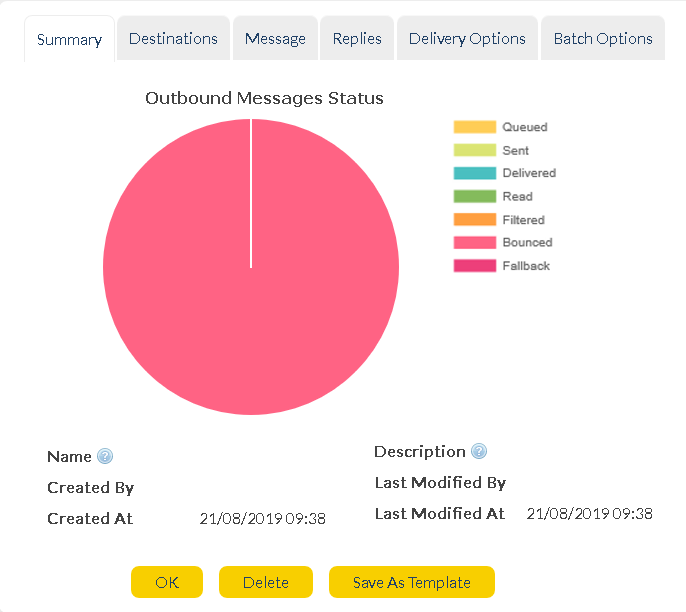Toggle the Sent legend color box
The height and width of the screenshot is (612, 686).
point(475,151)
